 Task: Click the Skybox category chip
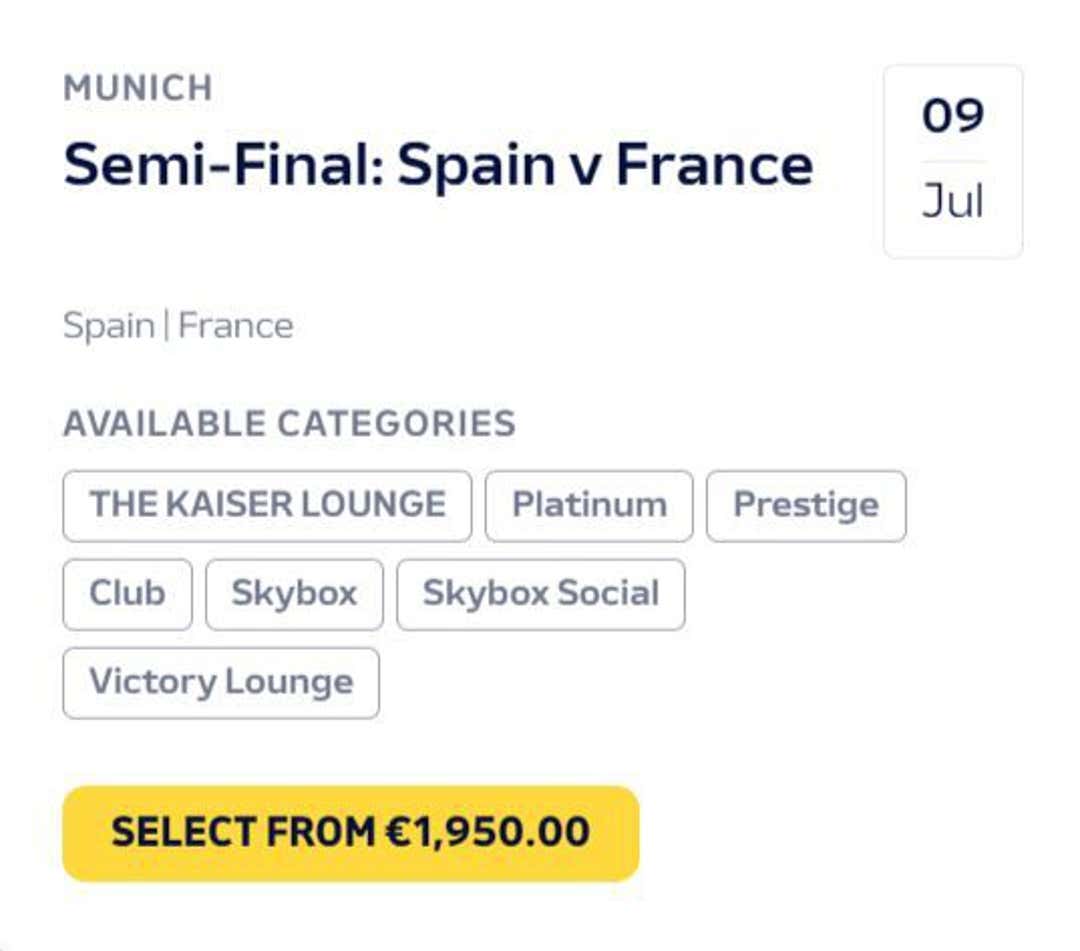click(x=294, y=594)
